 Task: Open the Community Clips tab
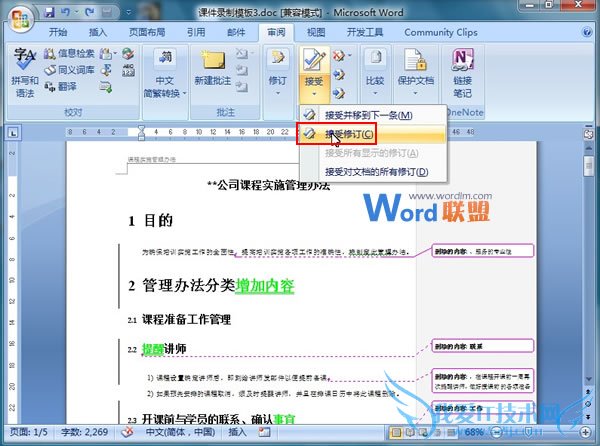441,32
